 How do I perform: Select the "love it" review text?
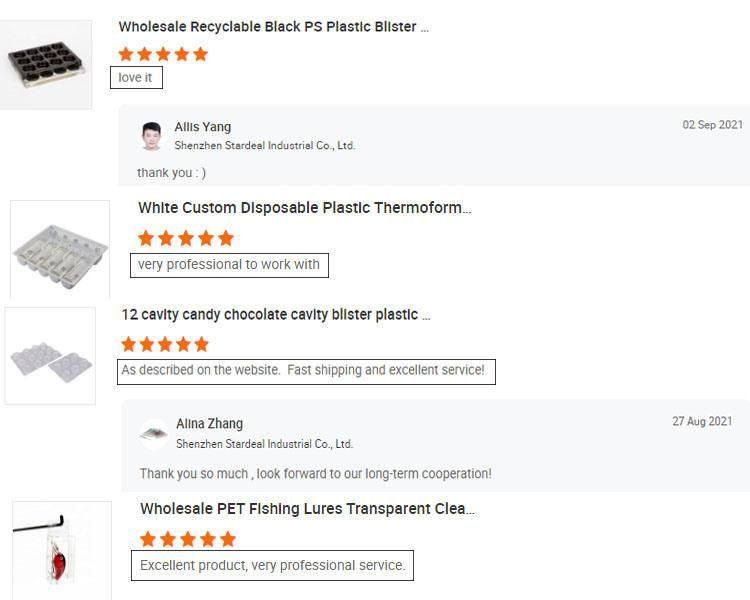click(136, 78)
